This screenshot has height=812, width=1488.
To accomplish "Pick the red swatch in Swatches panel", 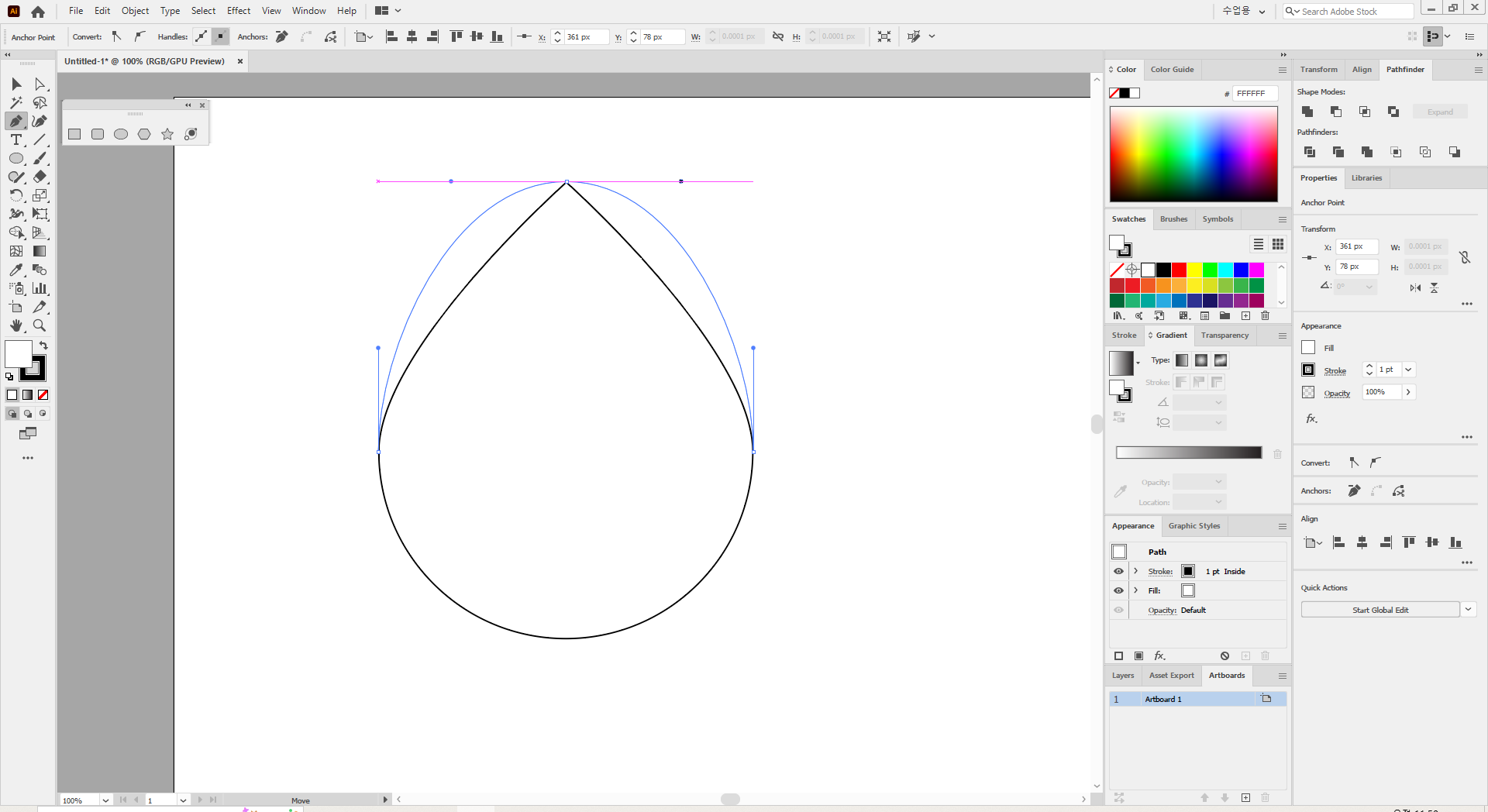I will coord(1179,270).
